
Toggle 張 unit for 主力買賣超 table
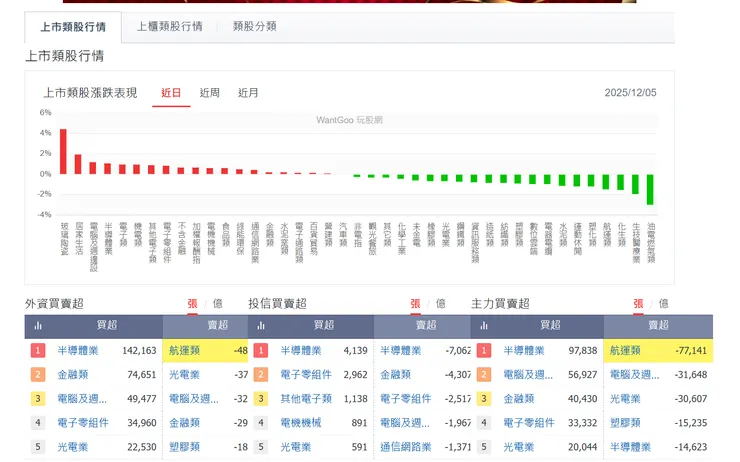pyautogui.click(x=638, y=304)
